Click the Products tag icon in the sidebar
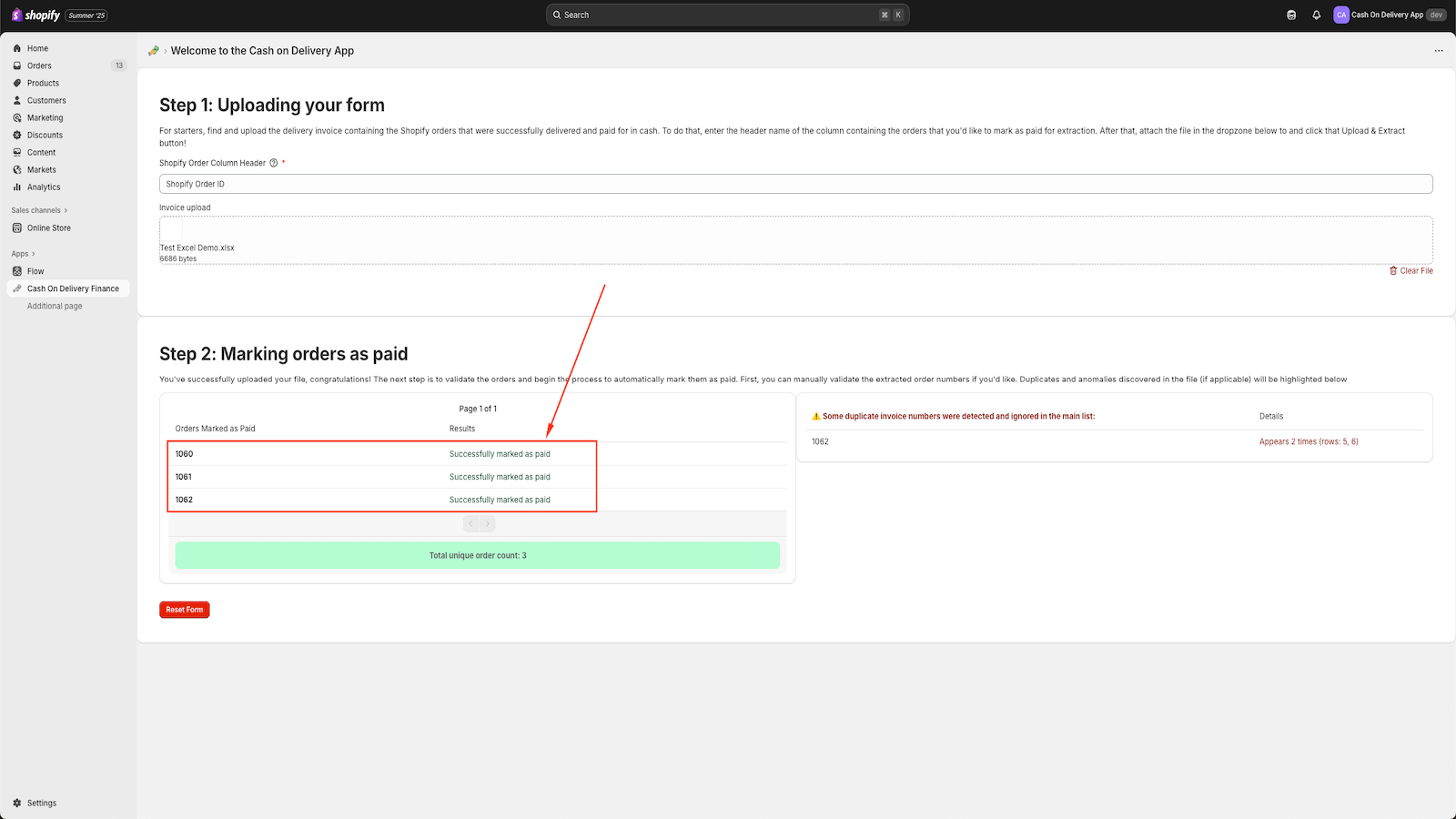The image size is (1456, 819). coord(17,83)
